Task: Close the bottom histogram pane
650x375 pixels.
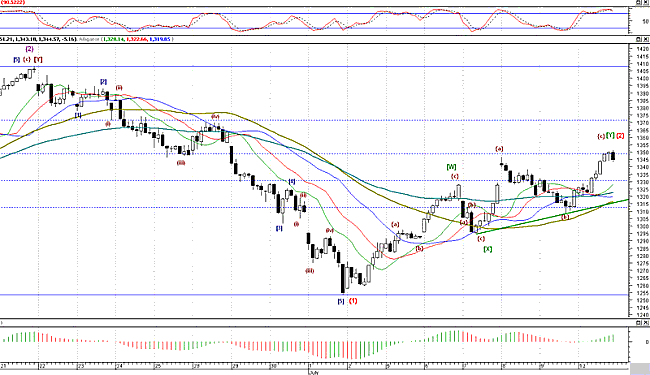Action: click(646, 322)
